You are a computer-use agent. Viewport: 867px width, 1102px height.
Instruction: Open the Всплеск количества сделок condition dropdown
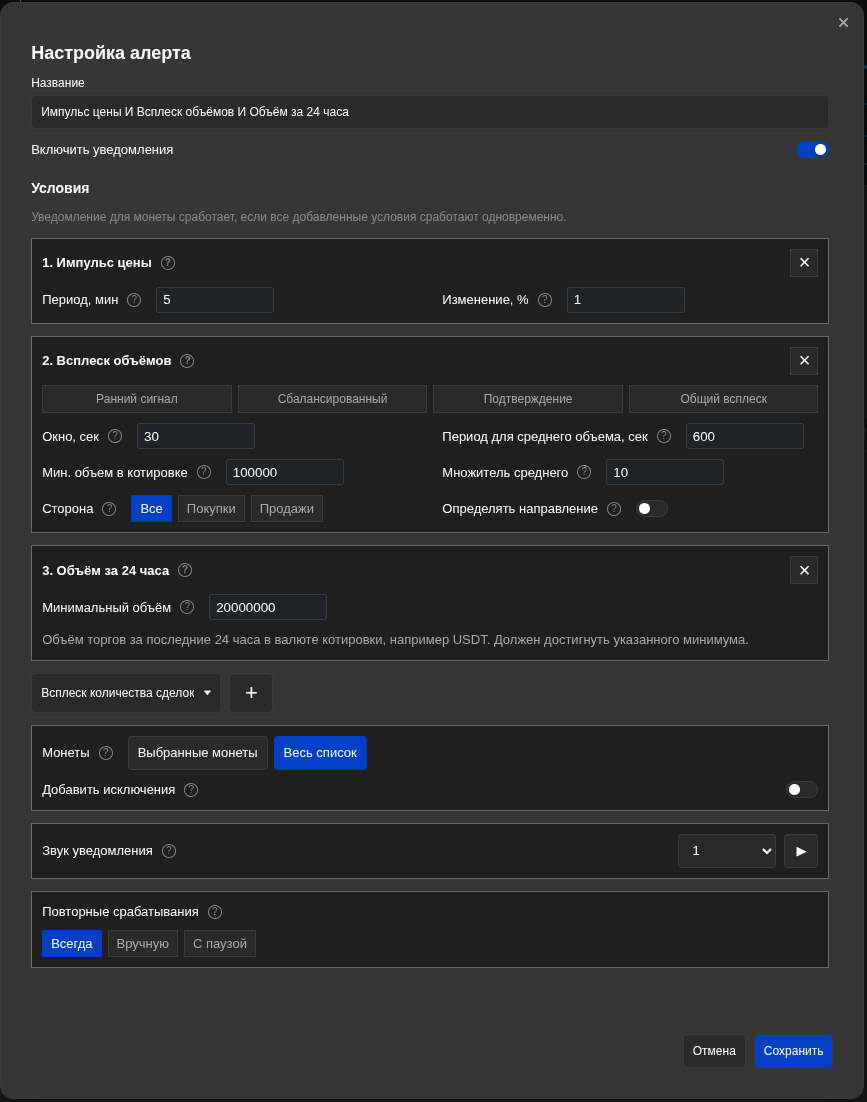(x=126, y=693)
